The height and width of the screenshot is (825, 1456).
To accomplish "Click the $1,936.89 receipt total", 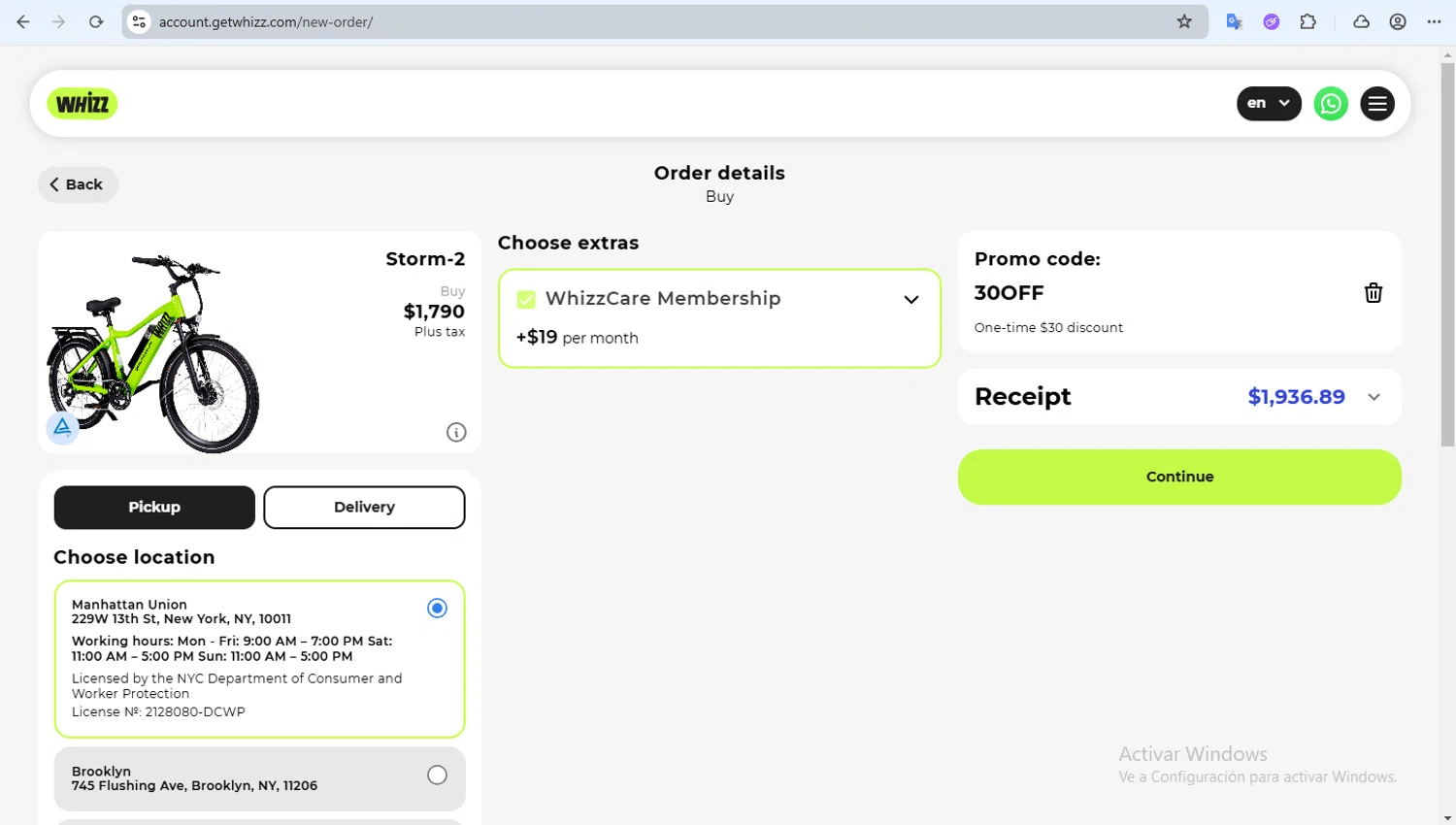I will 1296,397.
